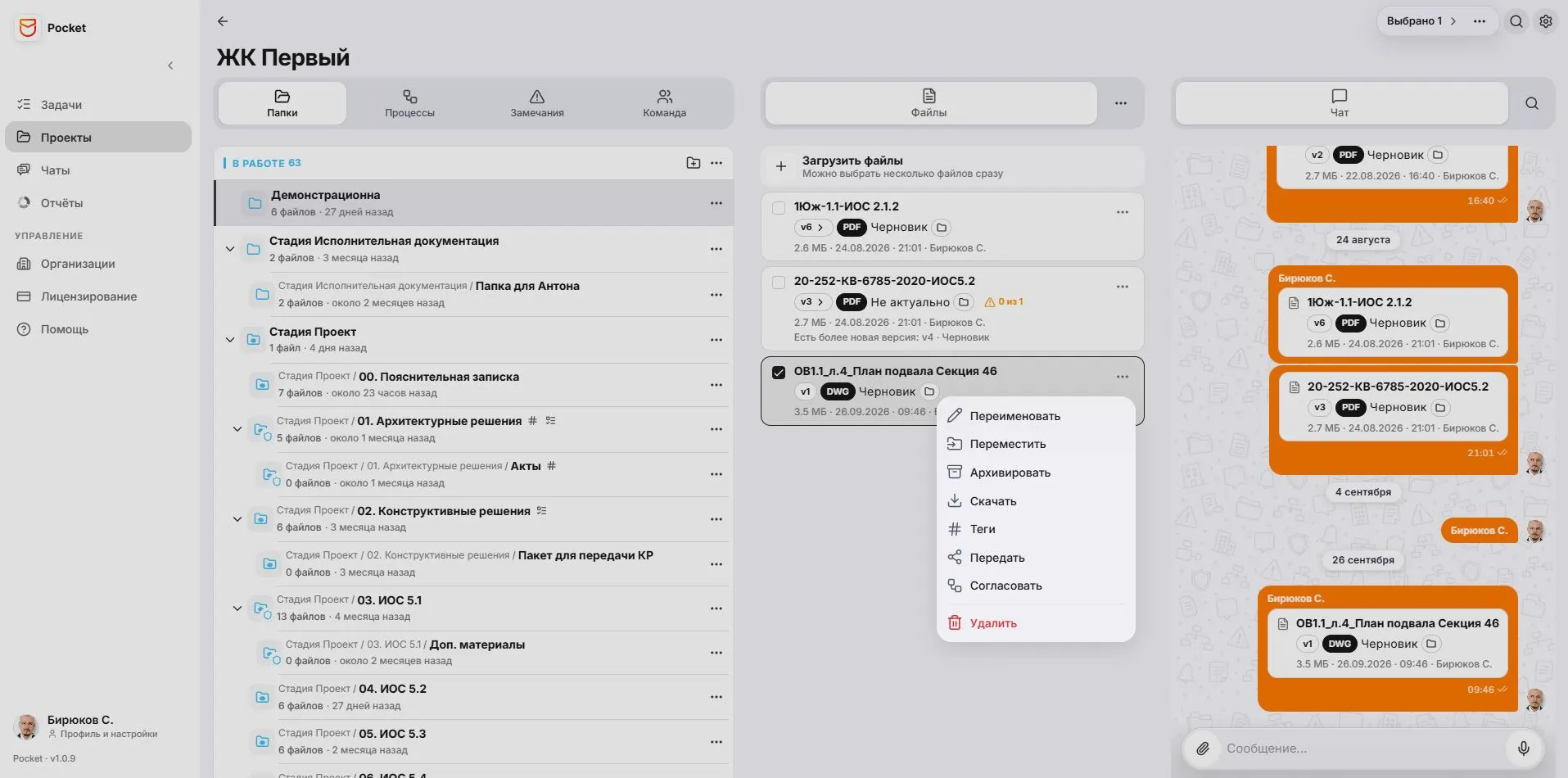The width and height of the screenshot is (1568, 778).
Task: Click the back arrow above ЖК Первый
Action: (223, 21)
